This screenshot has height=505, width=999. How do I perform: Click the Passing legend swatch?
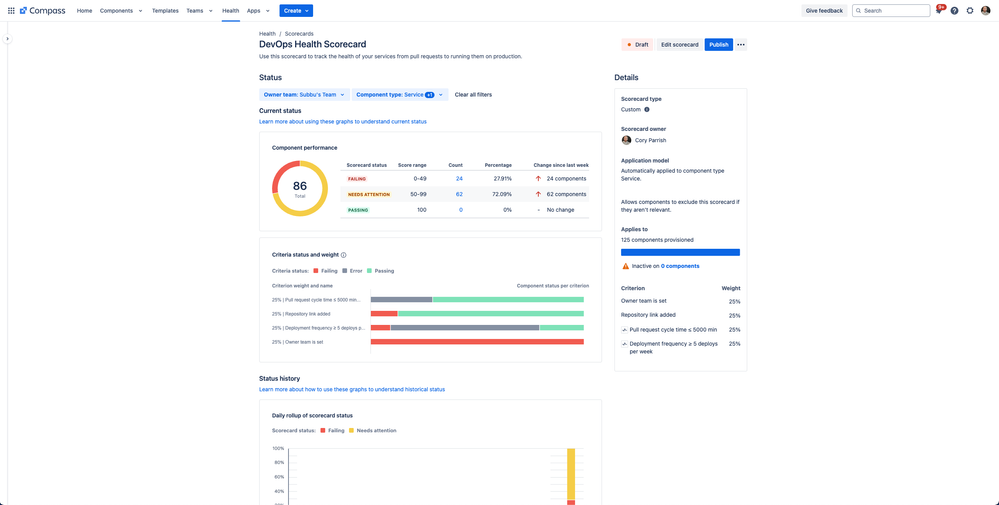pos(370,271)
